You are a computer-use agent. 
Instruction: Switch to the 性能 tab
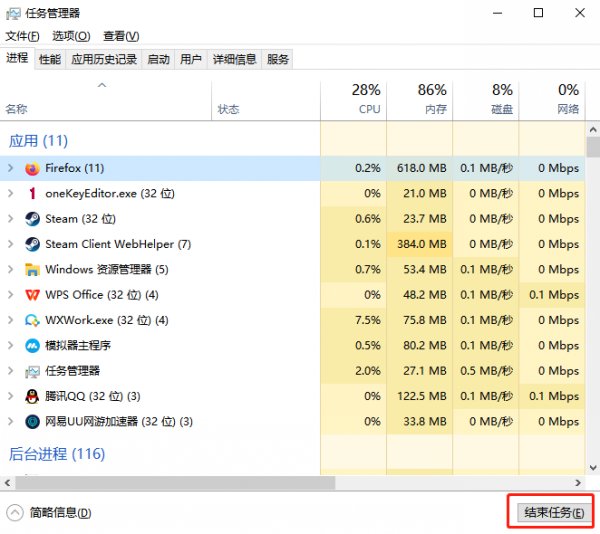point(50,59)
